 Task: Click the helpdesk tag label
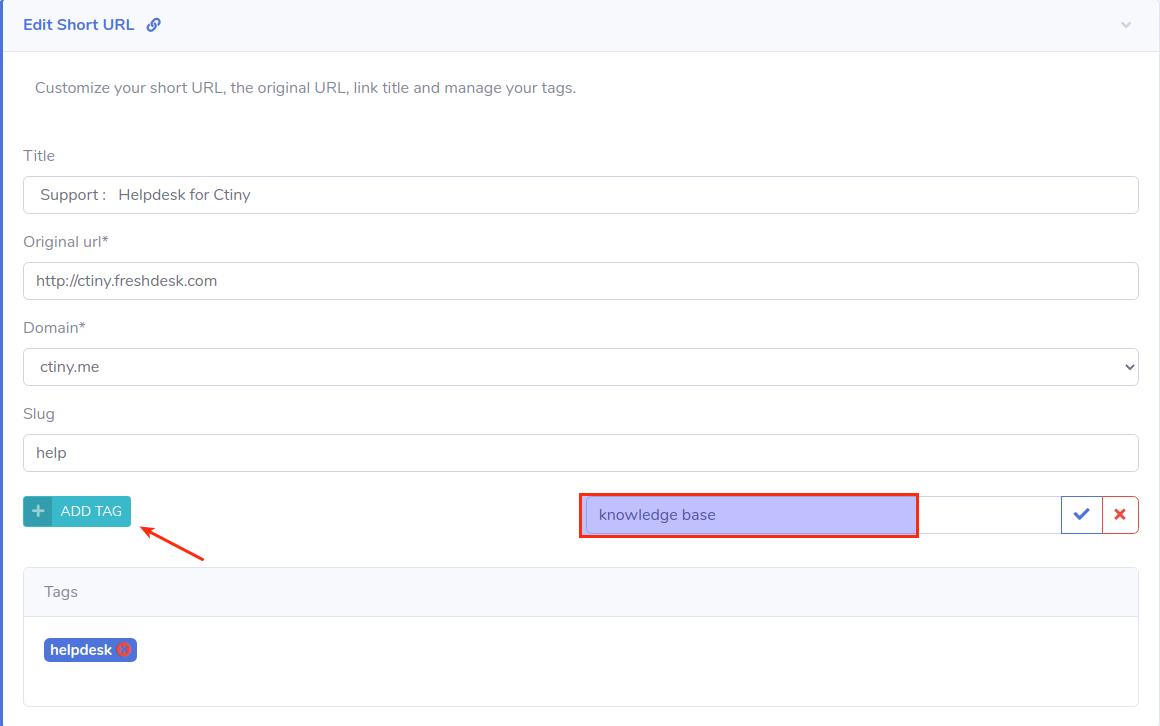[81, 650]
